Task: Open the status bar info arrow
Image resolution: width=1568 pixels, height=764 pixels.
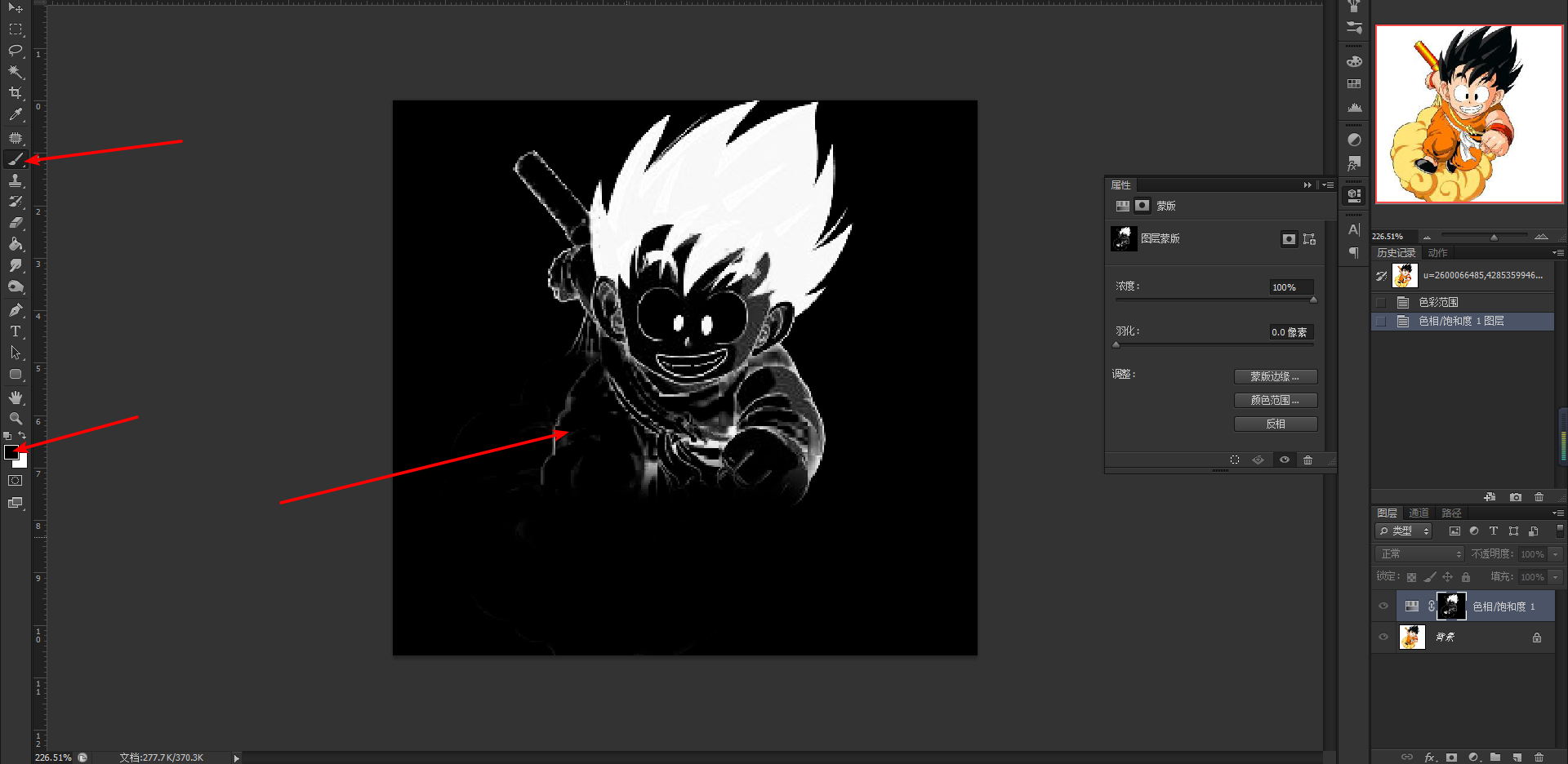Action: tap(237, 758)
